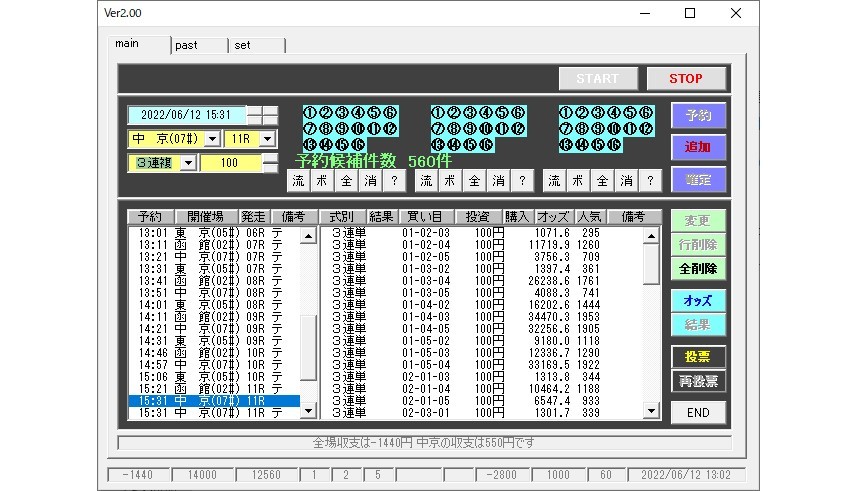This screenshot has height=491, width=856.
Task: Toggle number ⑬ in the third number grid
Action: tap(566, 145)
